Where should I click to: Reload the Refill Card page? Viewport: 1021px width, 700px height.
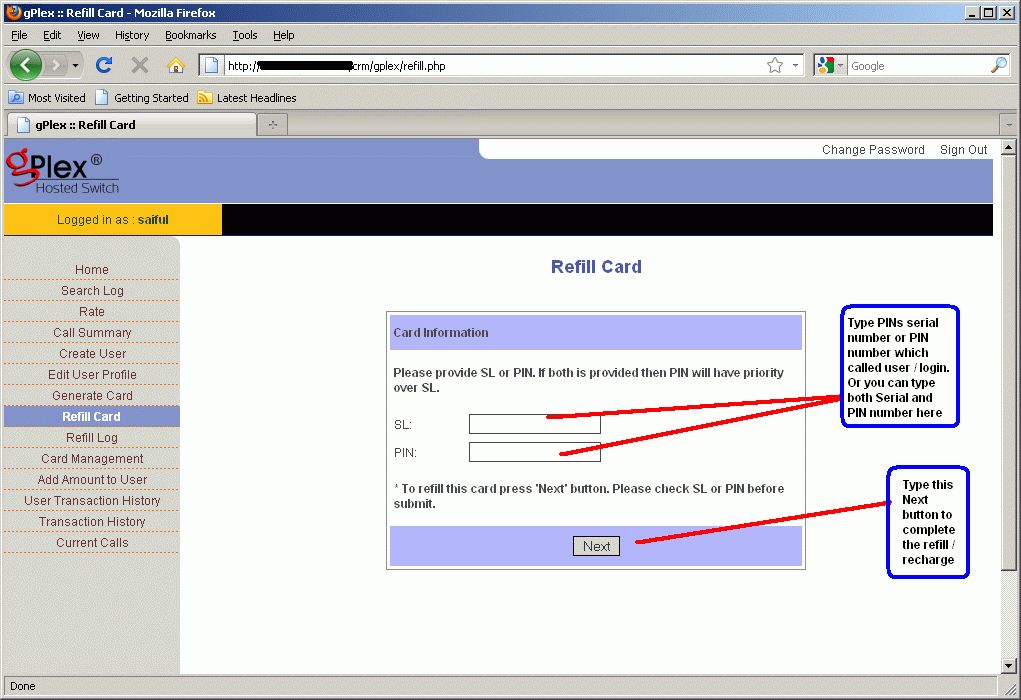click(103, 64)
